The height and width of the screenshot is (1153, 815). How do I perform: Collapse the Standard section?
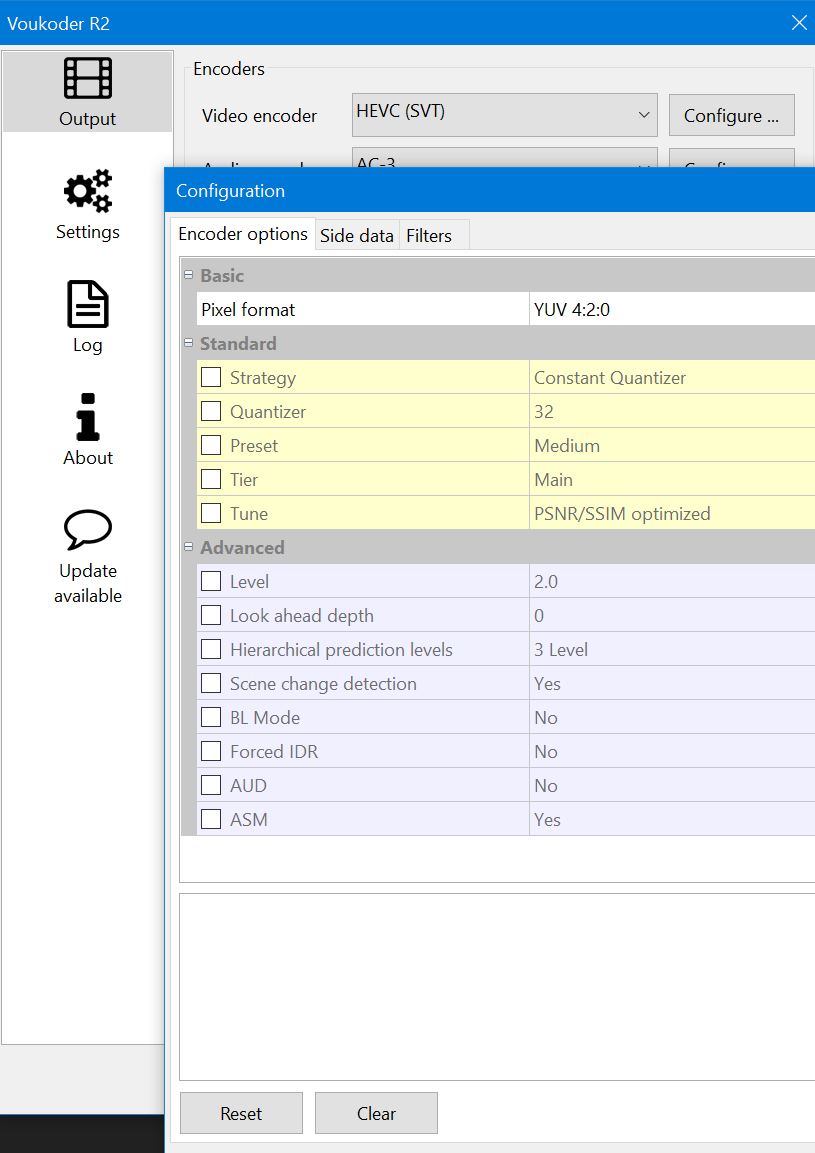[x=188, y=343]
